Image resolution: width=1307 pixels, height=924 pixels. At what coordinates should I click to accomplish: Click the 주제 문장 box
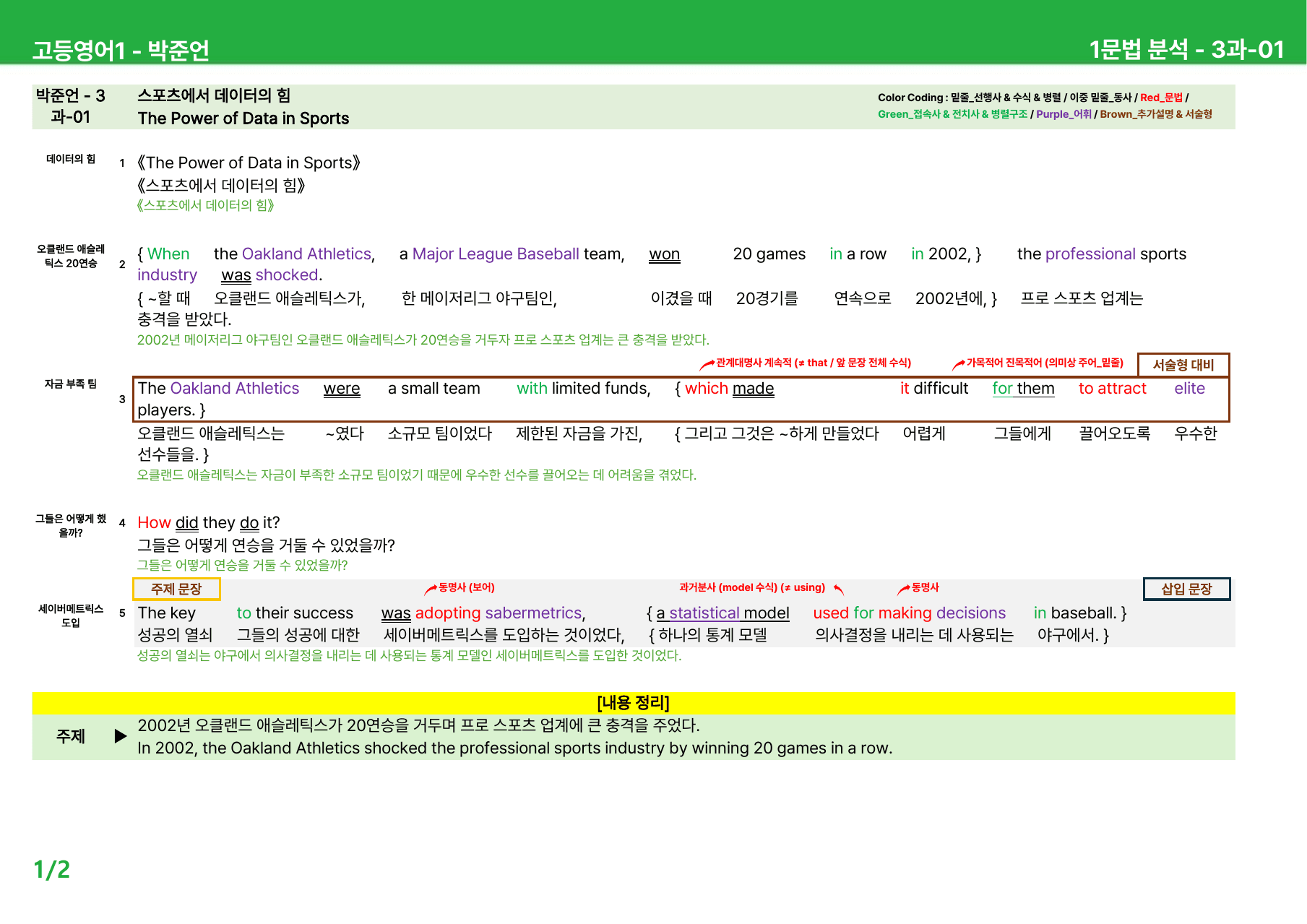pos(176,589)
